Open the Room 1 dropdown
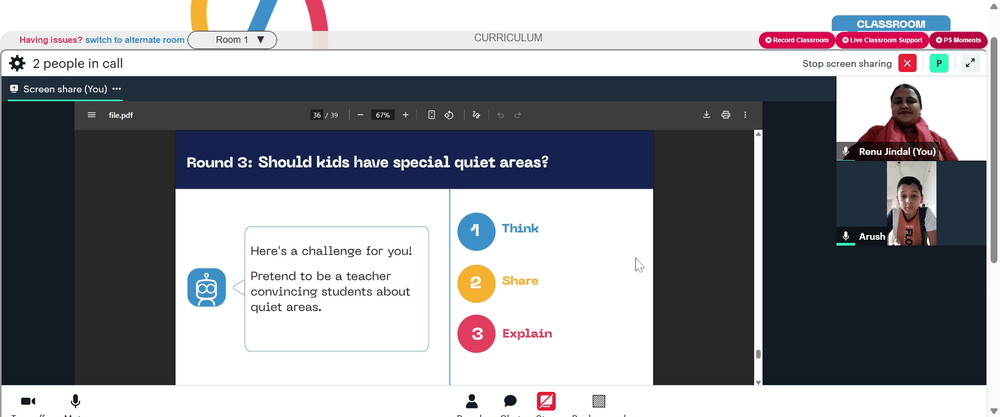 [x=232, y=40]
